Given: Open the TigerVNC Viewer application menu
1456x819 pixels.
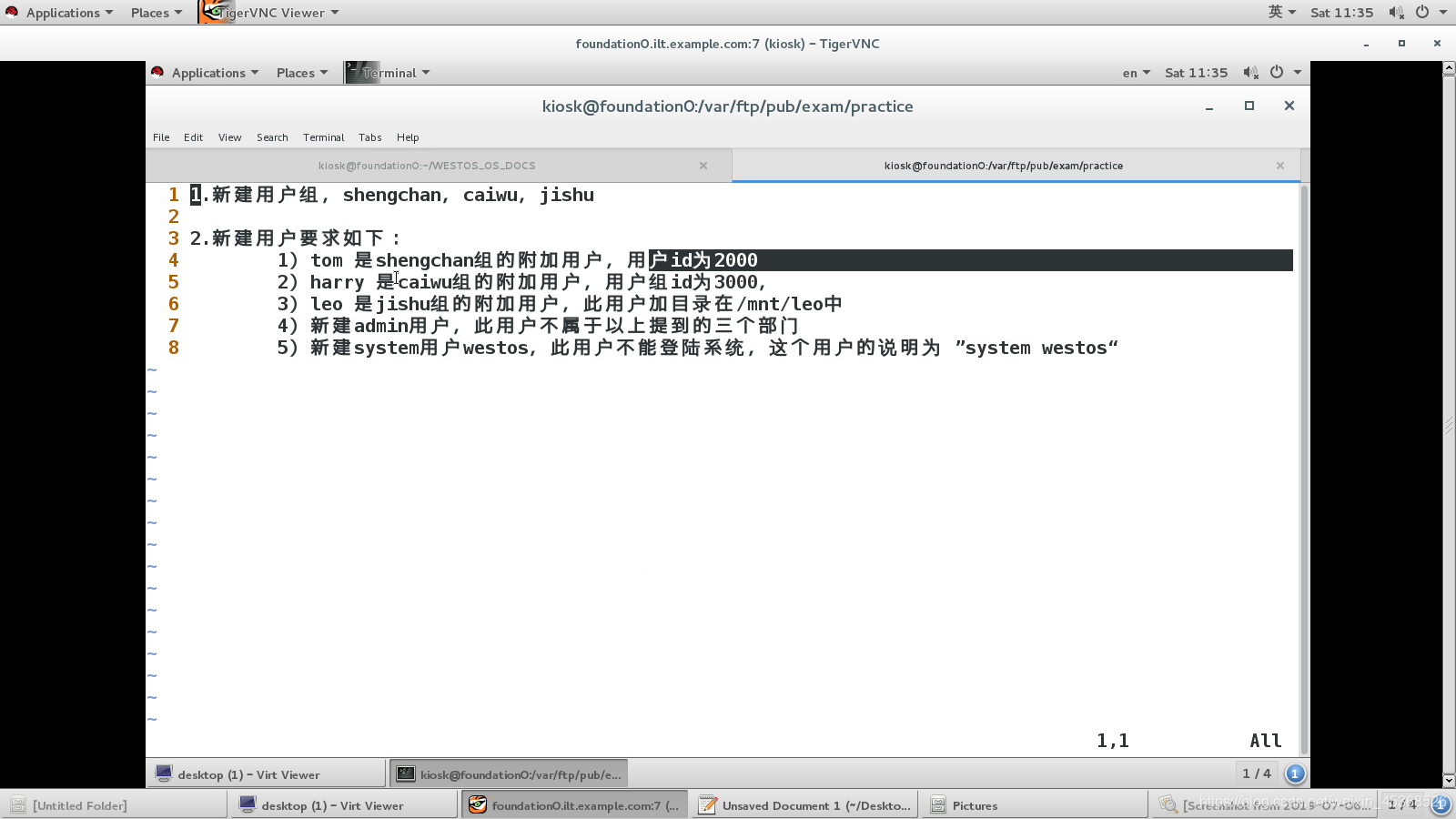Looking at the screenshot, I should click(x=270, y=13).
